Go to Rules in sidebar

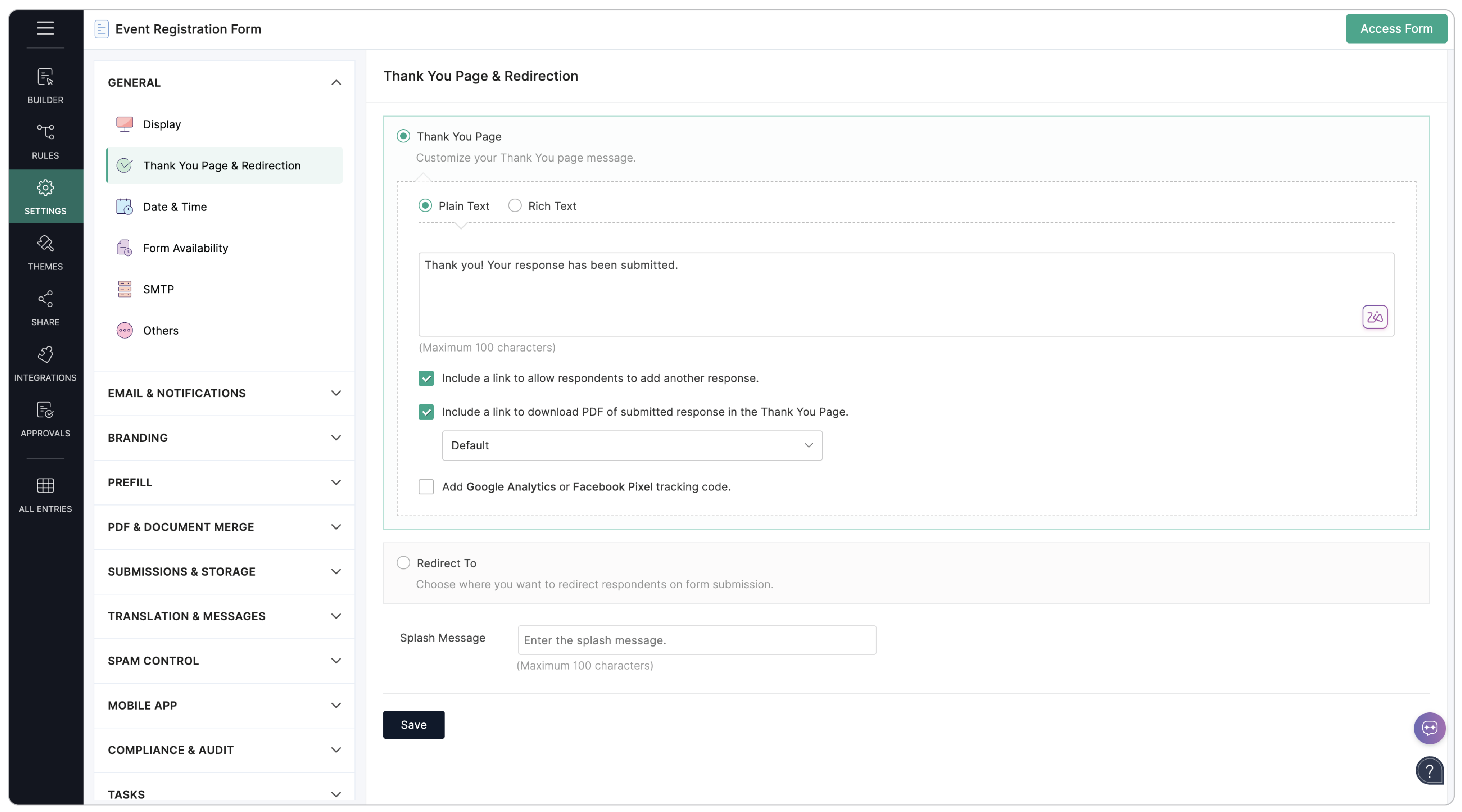point(45,141)
